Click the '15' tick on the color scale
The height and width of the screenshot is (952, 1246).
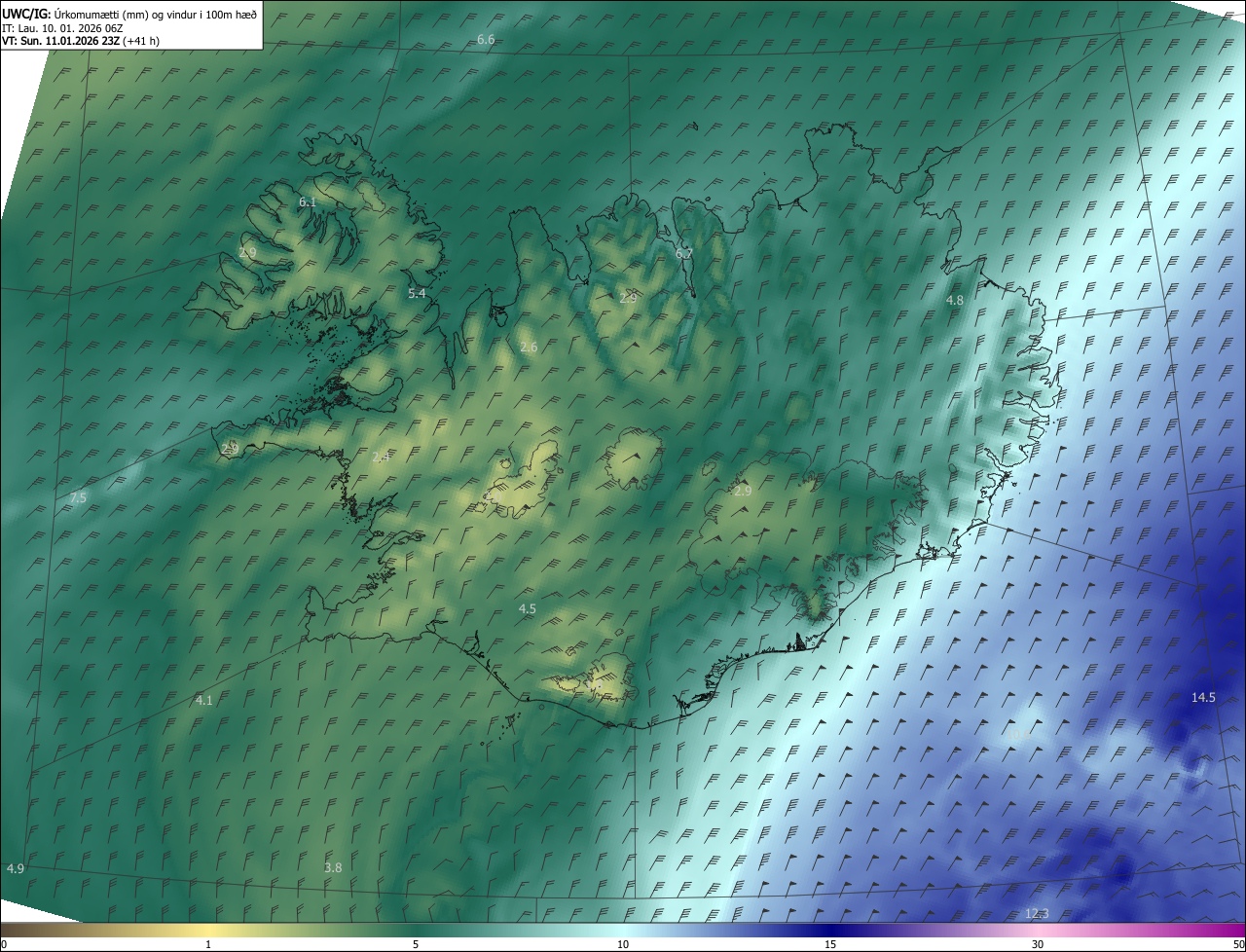[x=830, y=945]
